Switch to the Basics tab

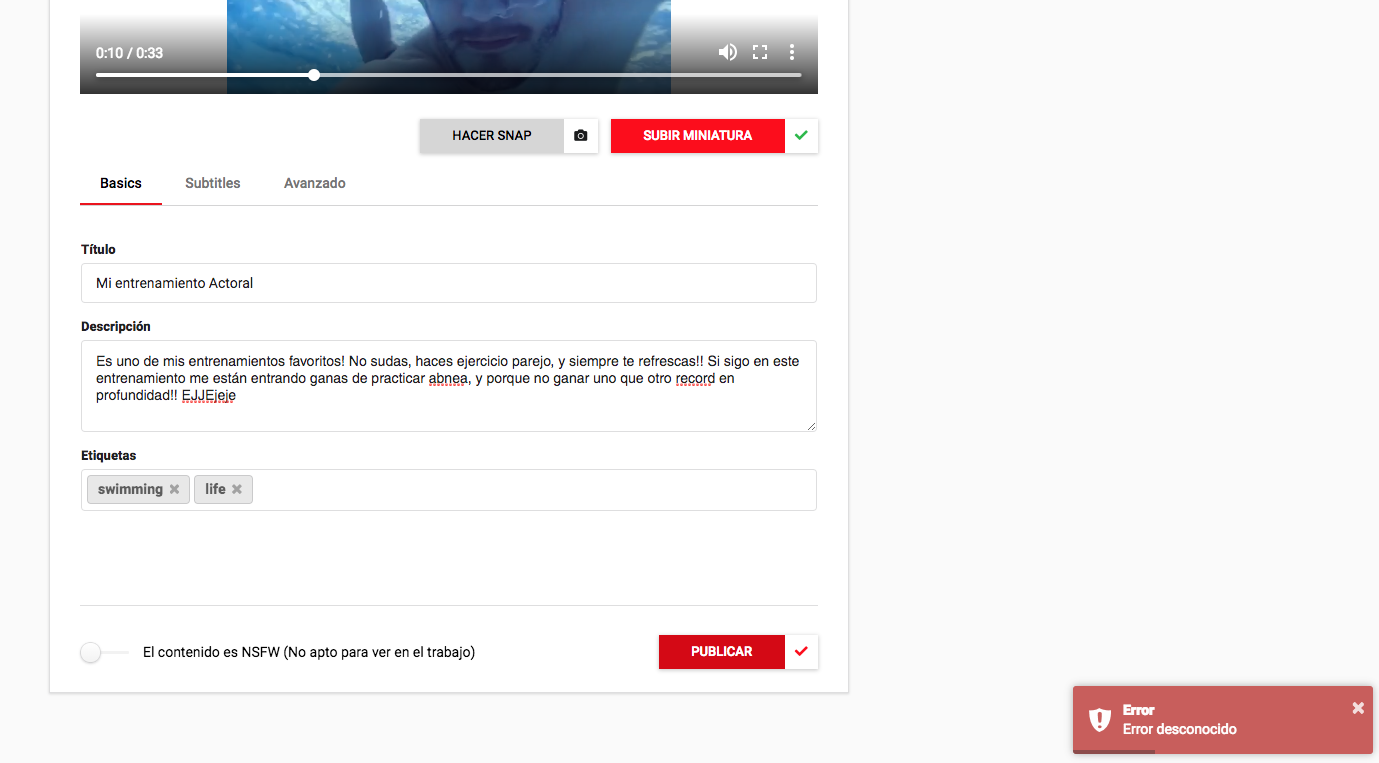pos(121,184)
